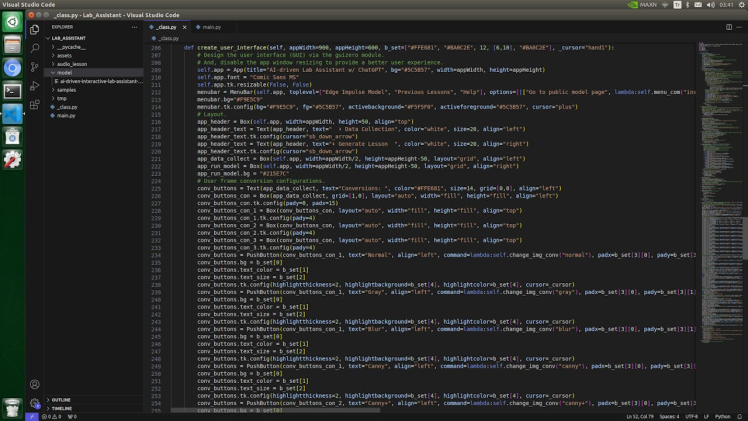748x421 pixels.
Task: Expand the audio_lesson folder
Action: tap(71, 64)
